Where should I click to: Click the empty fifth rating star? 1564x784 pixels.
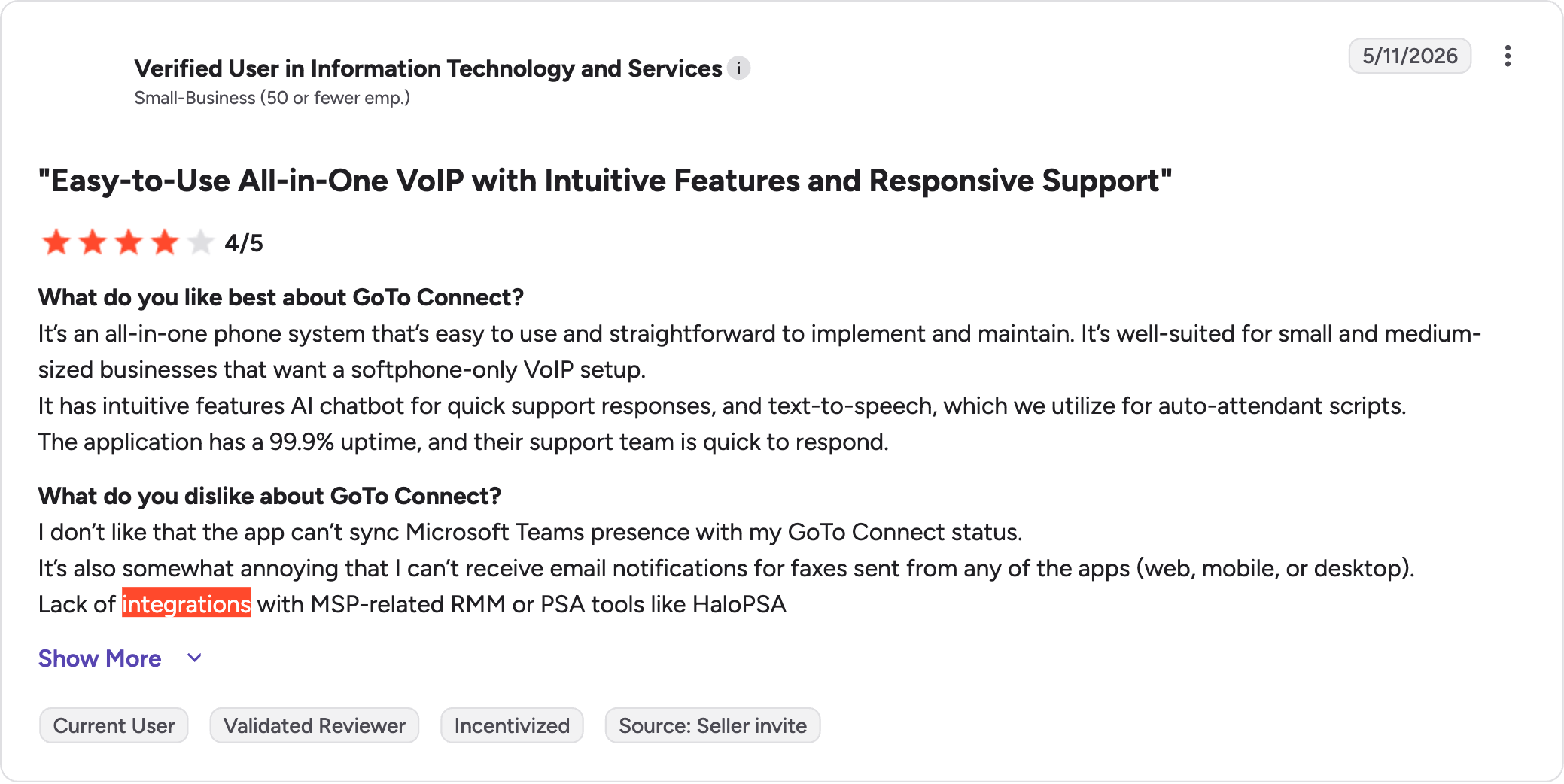click(201, 242)
